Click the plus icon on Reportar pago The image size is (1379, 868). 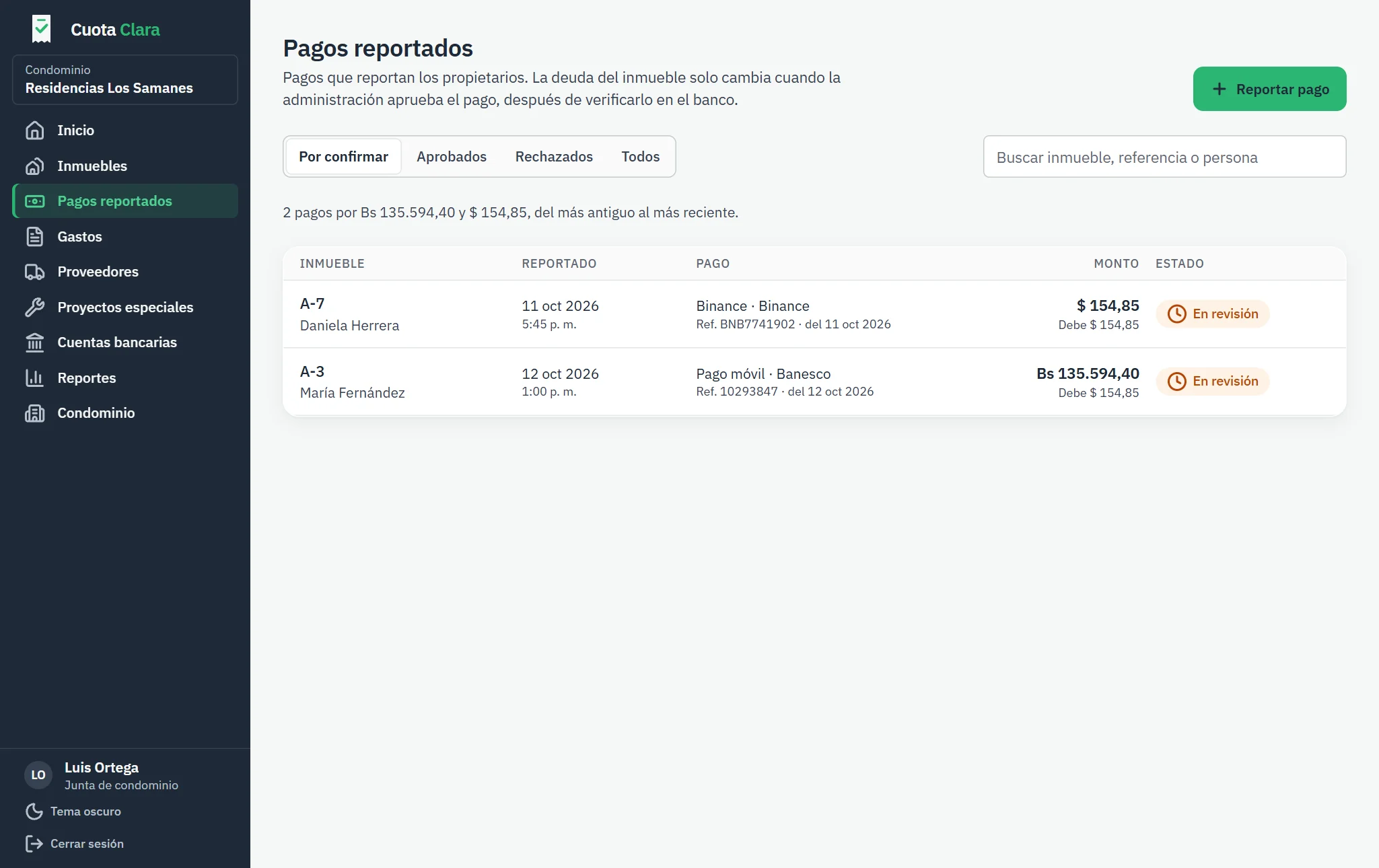point(1219,89)
